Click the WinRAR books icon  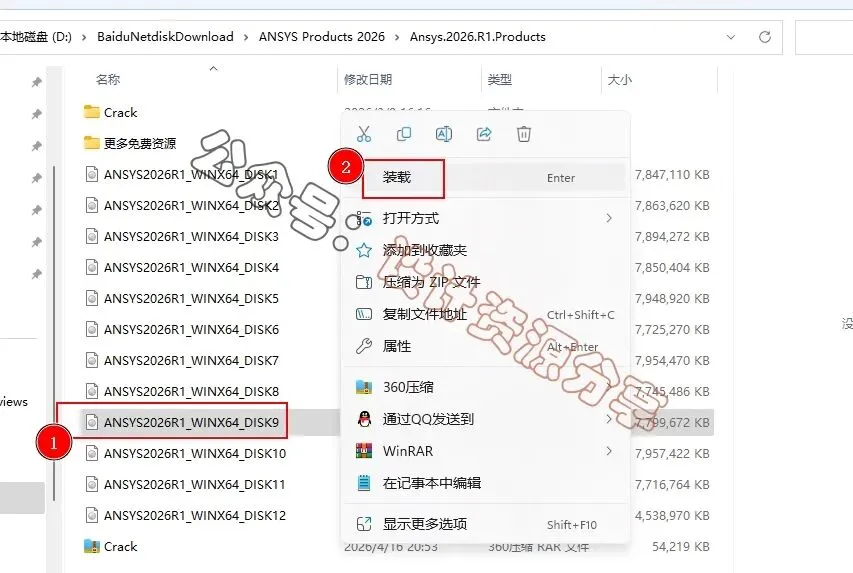(364, 451)
